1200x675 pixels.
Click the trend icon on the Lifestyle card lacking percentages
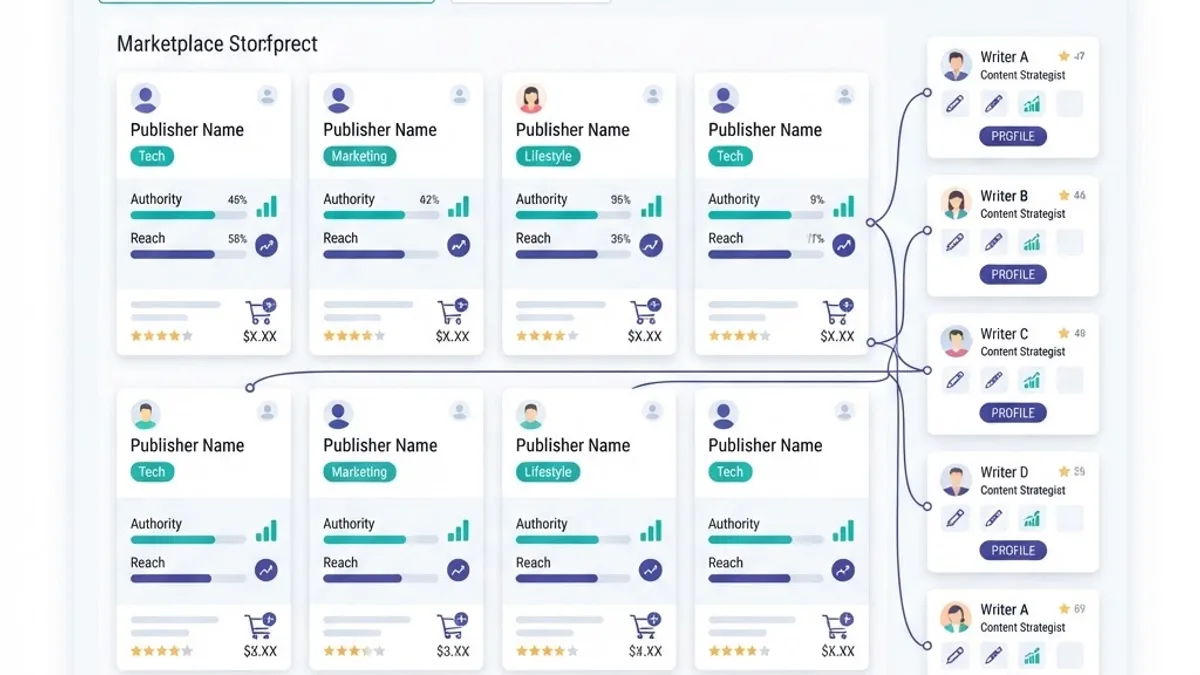pos(651,570)
